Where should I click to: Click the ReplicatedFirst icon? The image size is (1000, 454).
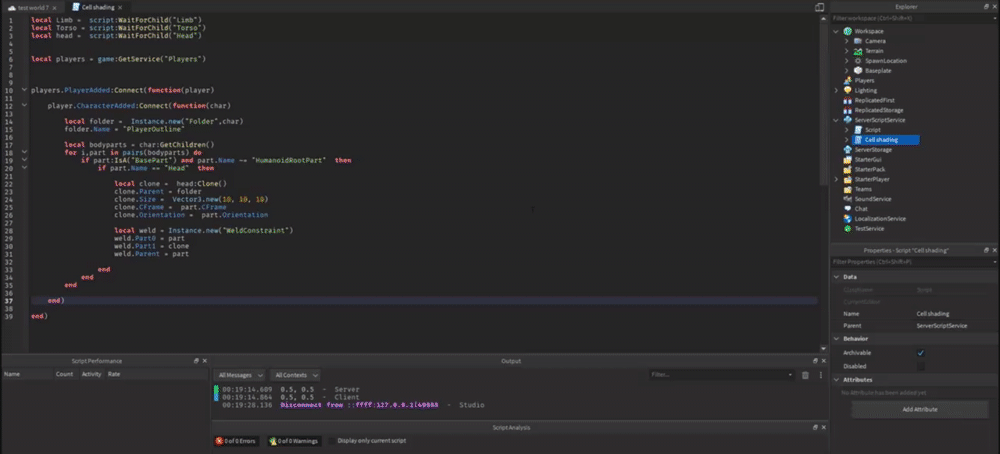tap(848, 100)
